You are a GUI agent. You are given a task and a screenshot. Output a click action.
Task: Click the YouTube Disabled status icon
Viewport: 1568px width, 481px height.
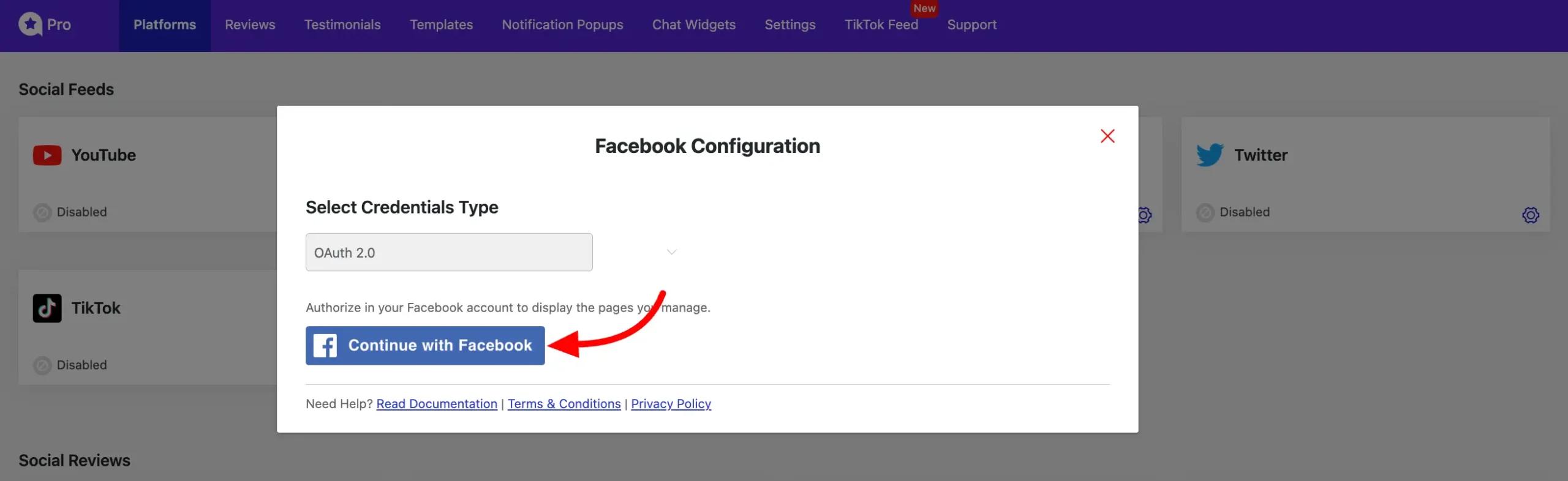coord(42,212)
